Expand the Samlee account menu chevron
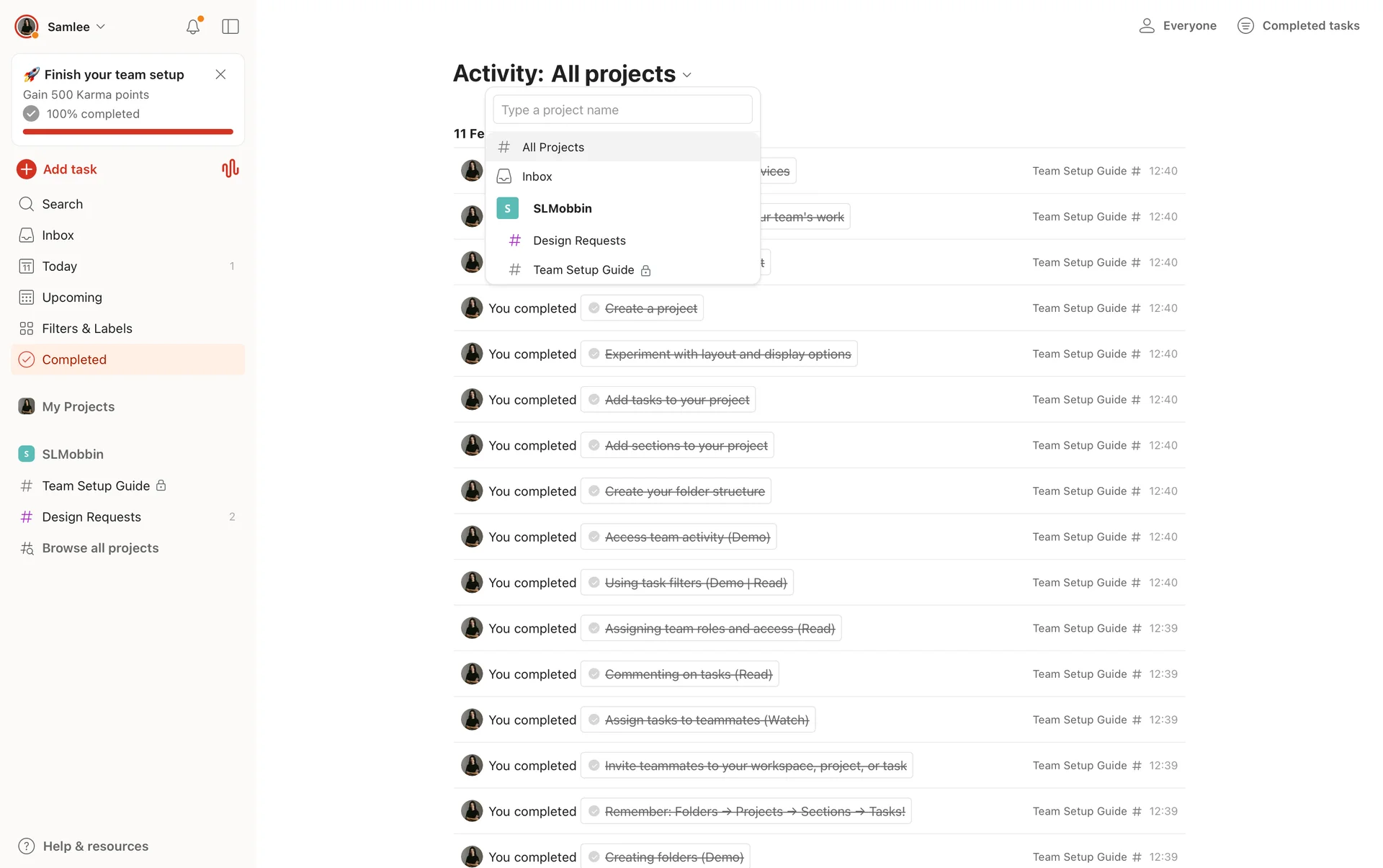 (x=101, y=27)
